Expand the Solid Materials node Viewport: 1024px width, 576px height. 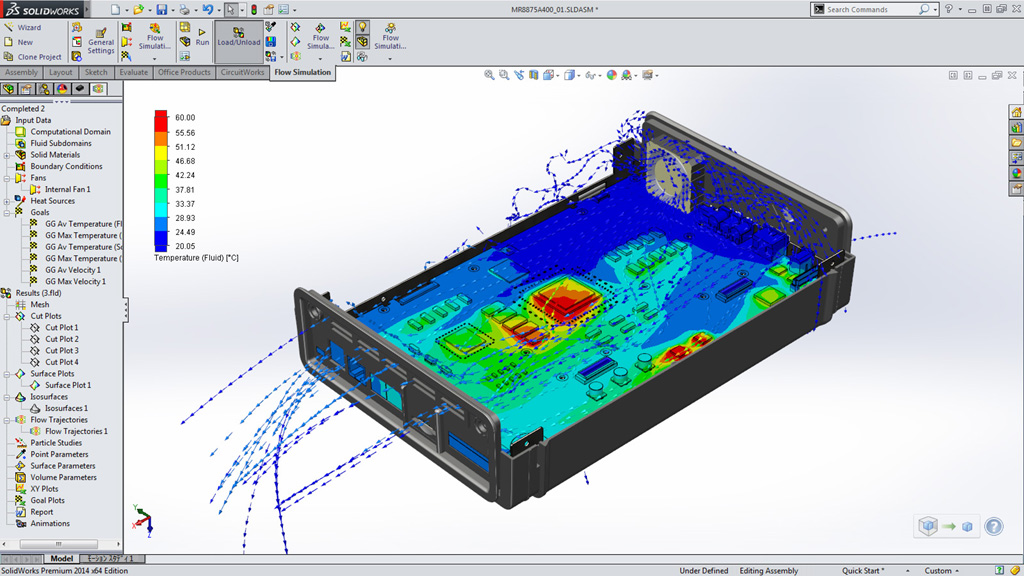(7, 155)
